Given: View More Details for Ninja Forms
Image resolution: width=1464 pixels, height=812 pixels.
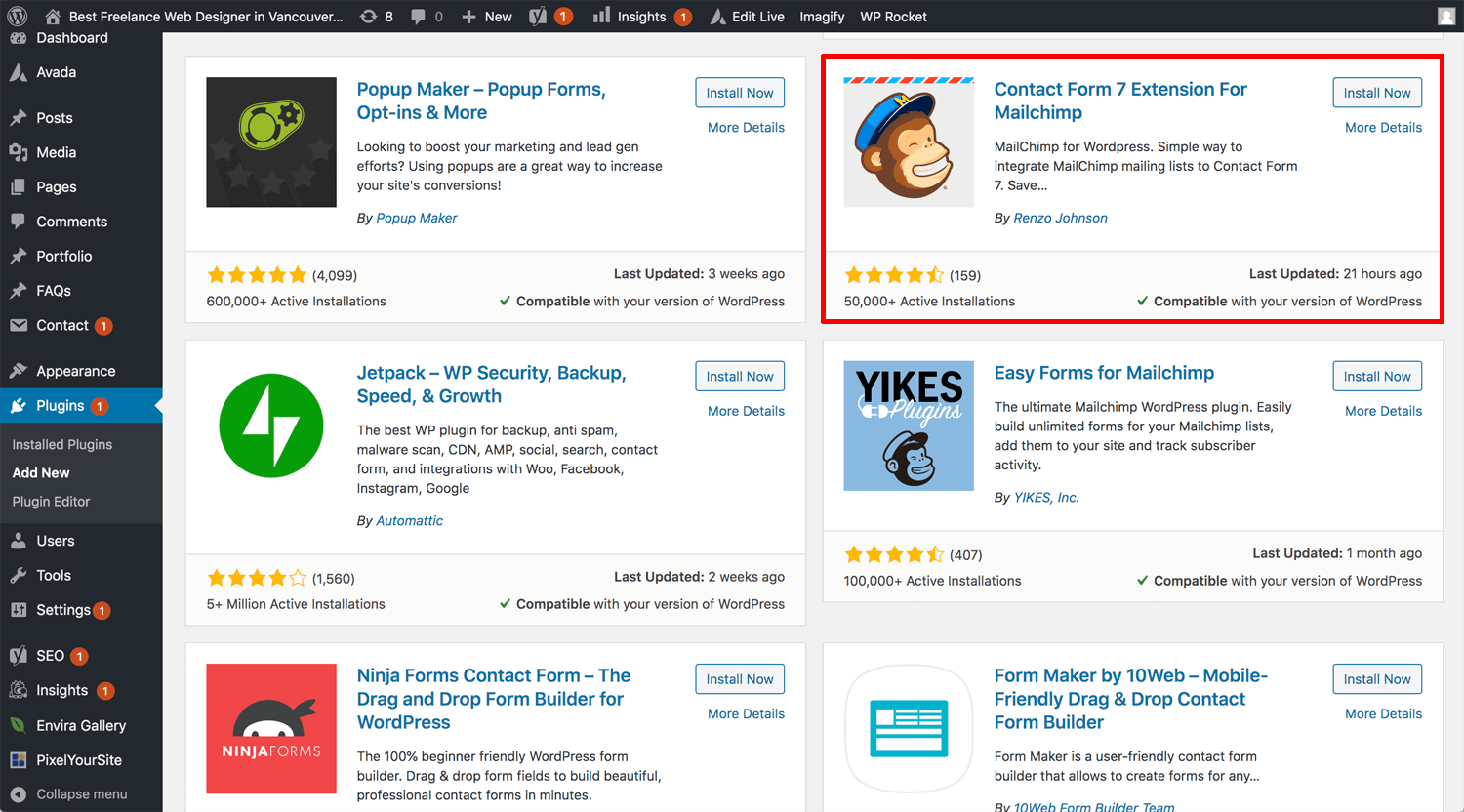Looking at the screenshot, I should click(x=746, y=714).
